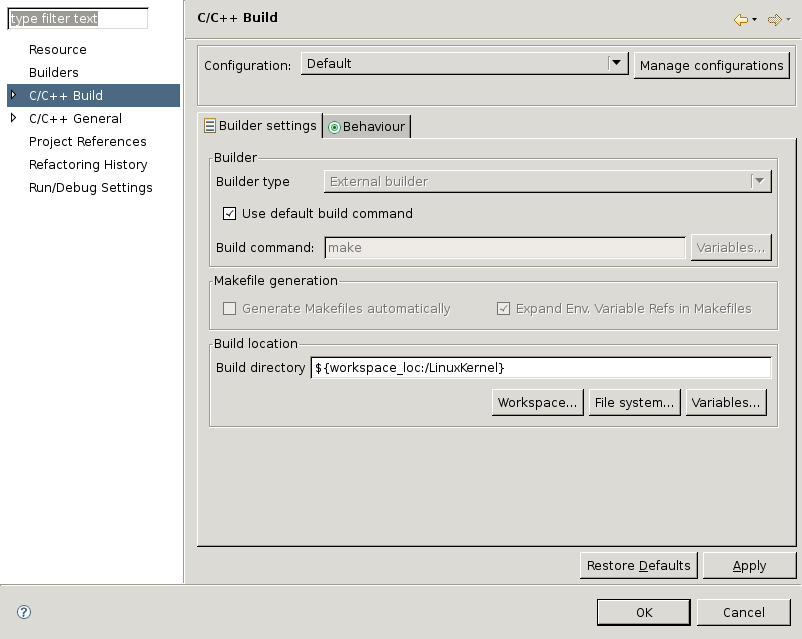Click the back navigation arrow icon
This screenshot has height=639, width=802.
pyautogui.click(x=740, y=20)
